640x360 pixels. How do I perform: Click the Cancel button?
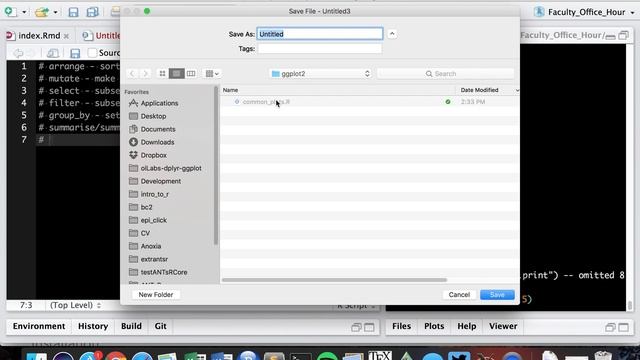459,295
